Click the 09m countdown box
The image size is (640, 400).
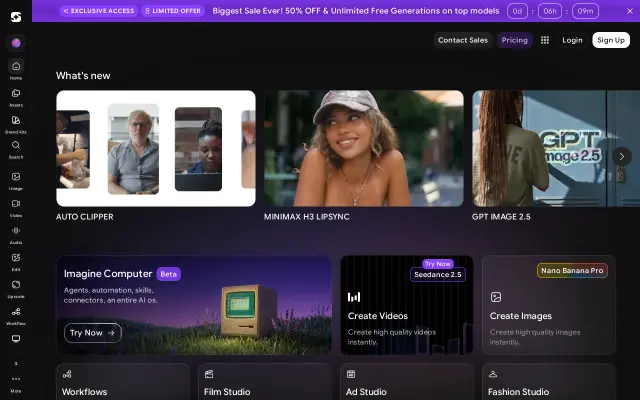(x=585, y=11)
